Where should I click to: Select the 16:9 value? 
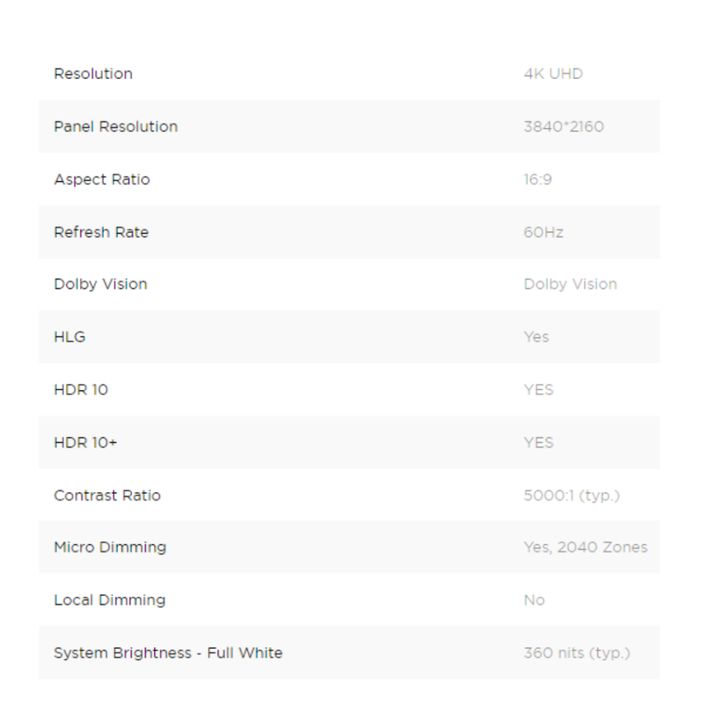(537, 180)
